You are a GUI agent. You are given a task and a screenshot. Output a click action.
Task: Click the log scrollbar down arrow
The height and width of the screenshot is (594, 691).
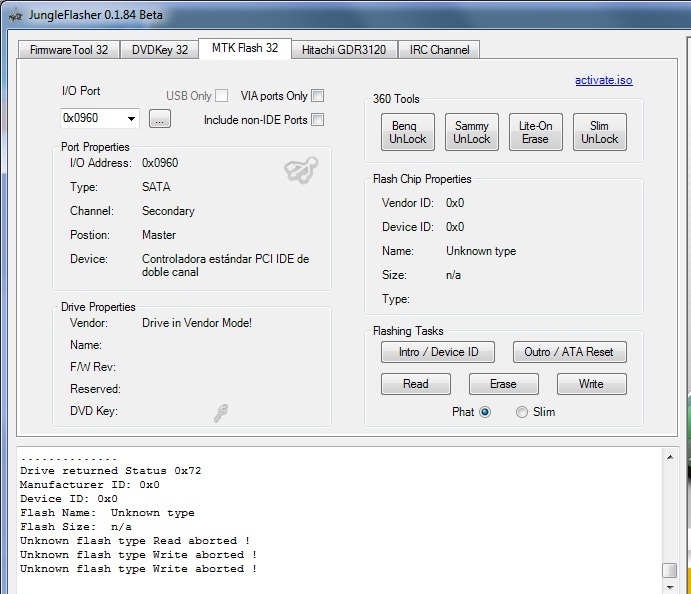(669, 586)
